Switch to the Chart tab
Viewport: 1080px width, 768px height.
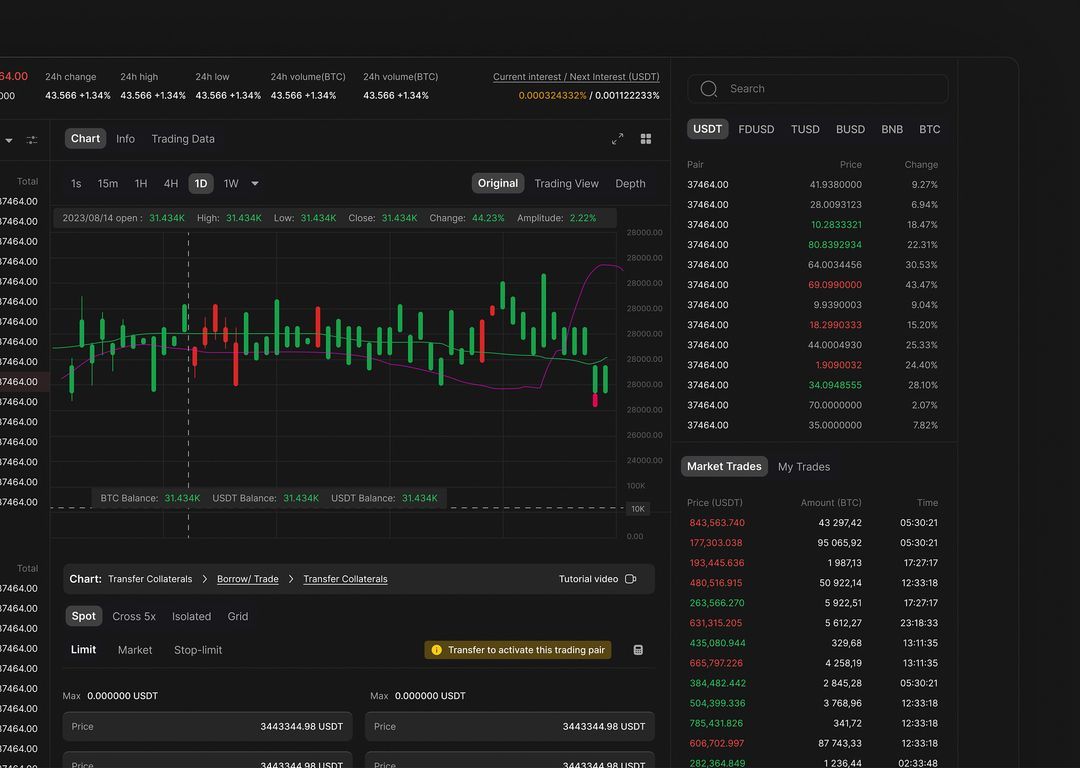click(85, 138)
